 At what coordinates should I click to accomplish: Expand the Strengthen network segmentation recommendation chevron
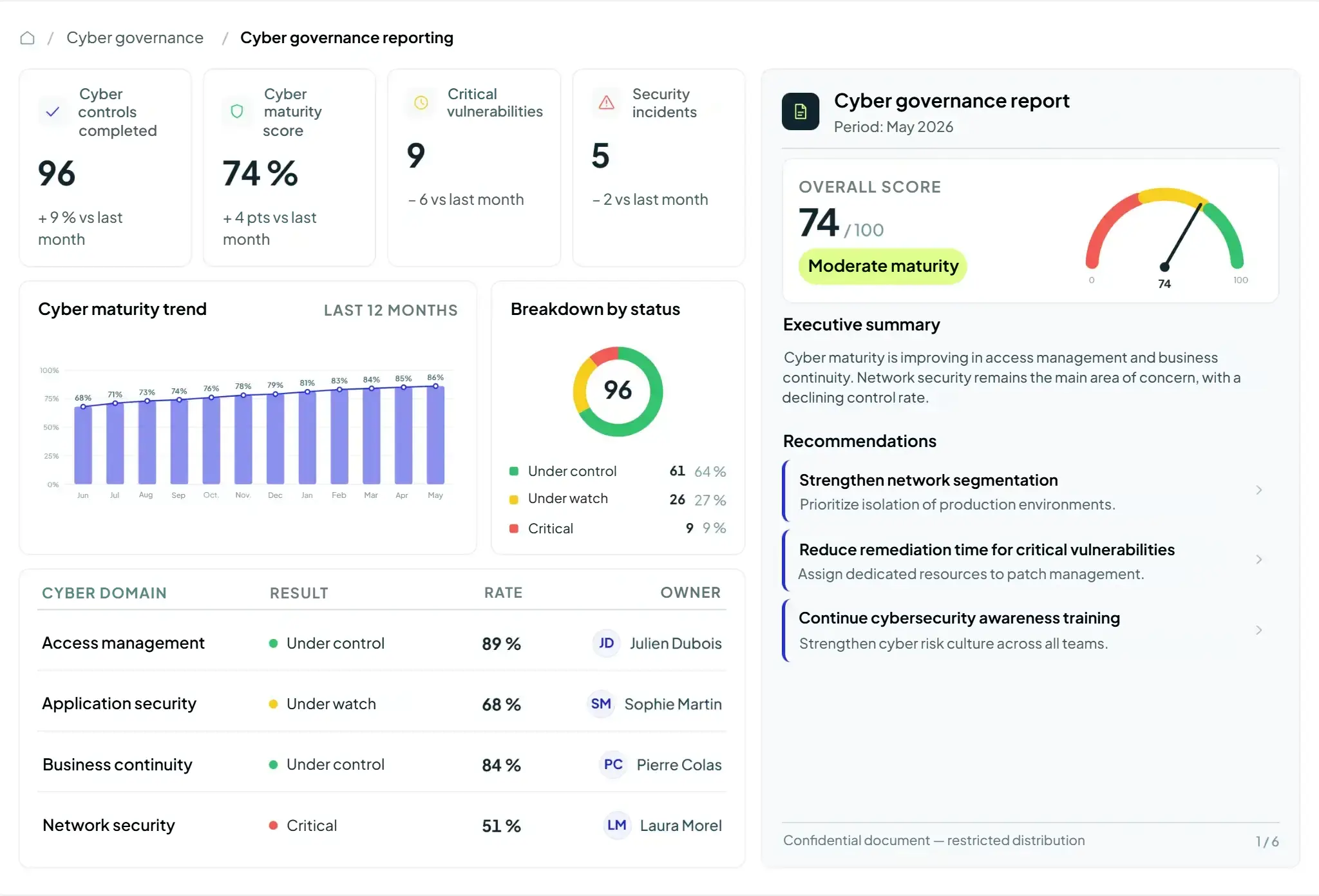click(1258, 490)
